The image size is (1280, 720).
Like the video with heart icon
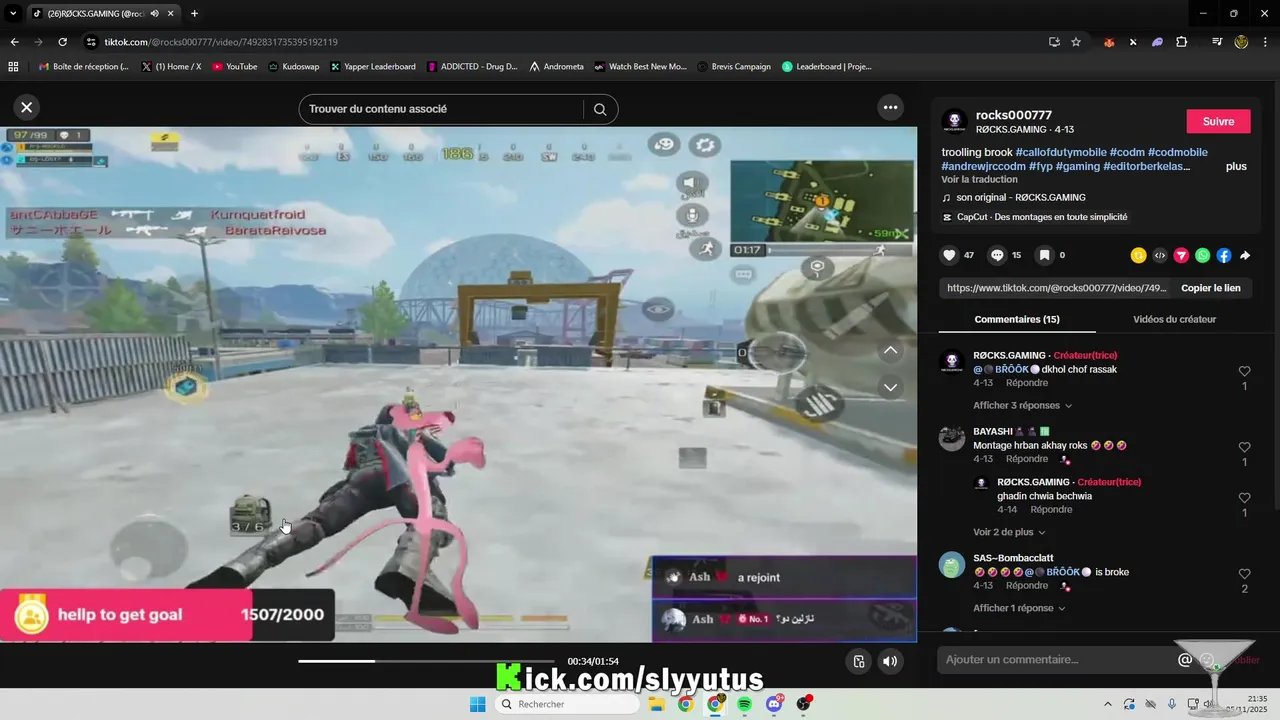point(949,255)
